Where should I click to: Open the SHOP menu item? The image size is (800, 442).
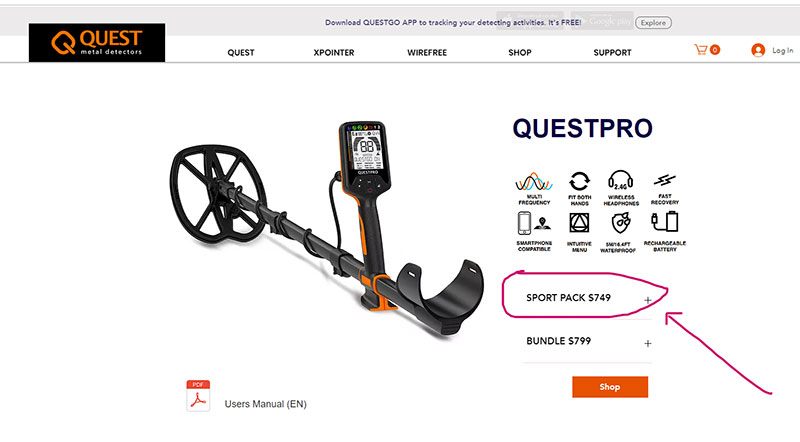[x=519, y=53]
